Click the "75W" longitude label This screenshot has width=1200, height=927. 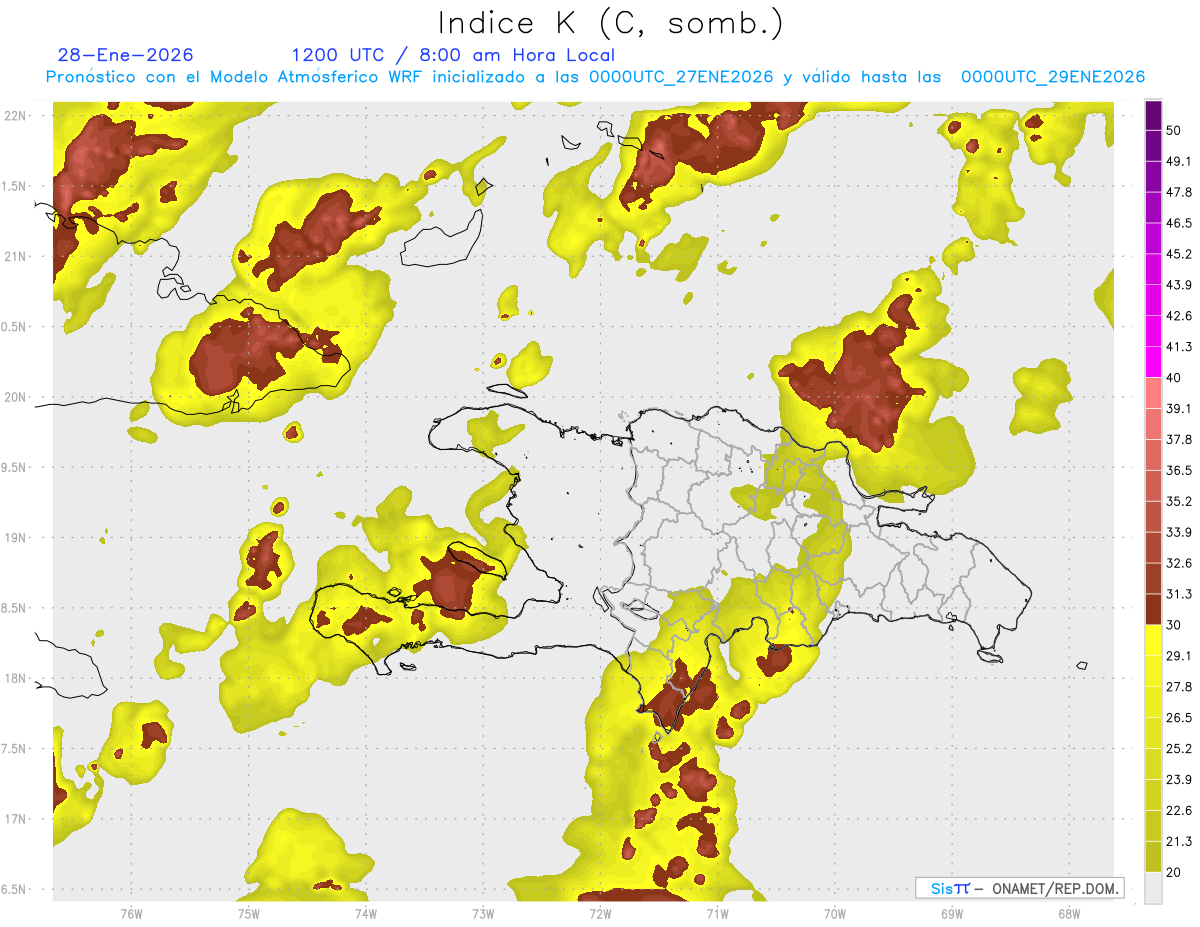coord(248,913)
